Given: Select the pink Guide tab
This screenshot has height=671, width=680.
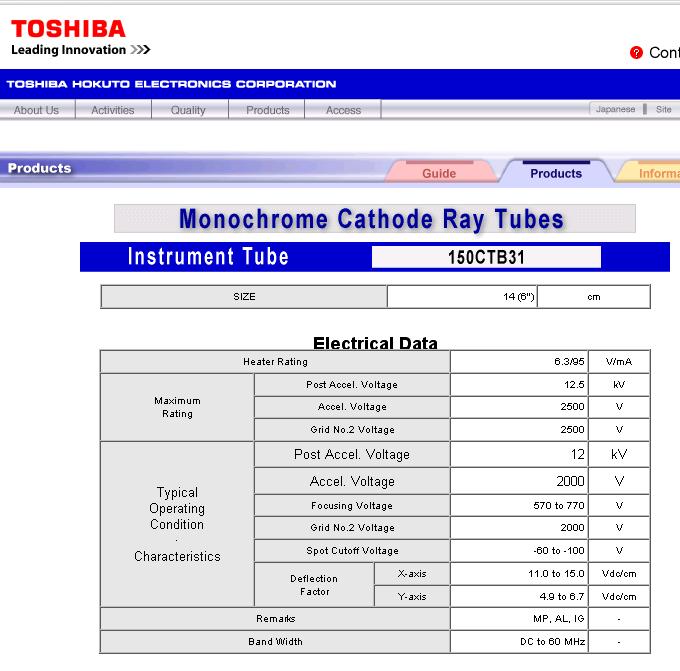Looking at the screenshot, I should click(439, 173).
